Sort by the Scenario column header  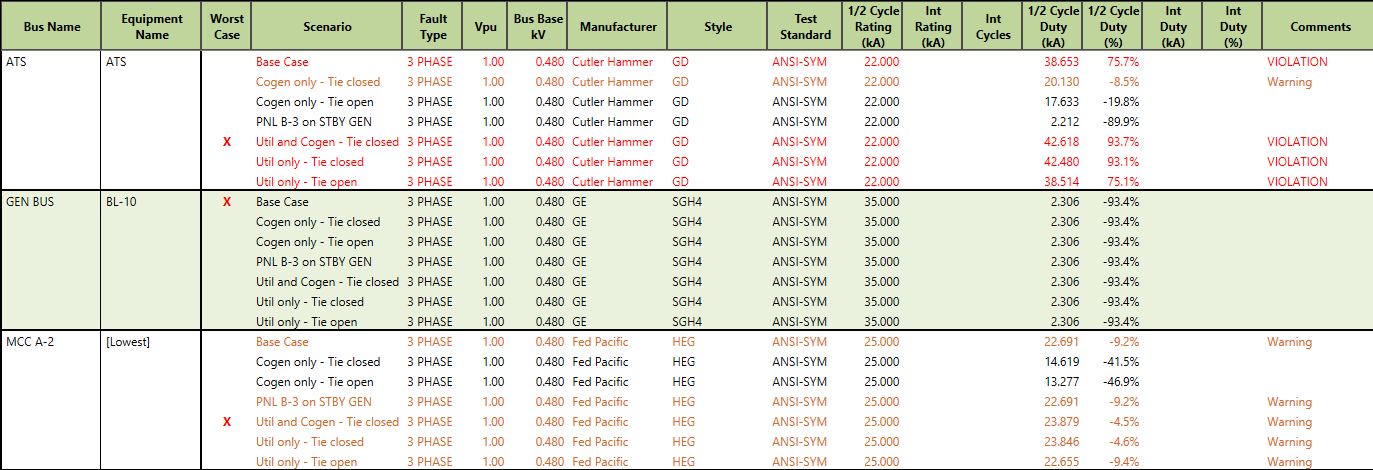(328, 27)
